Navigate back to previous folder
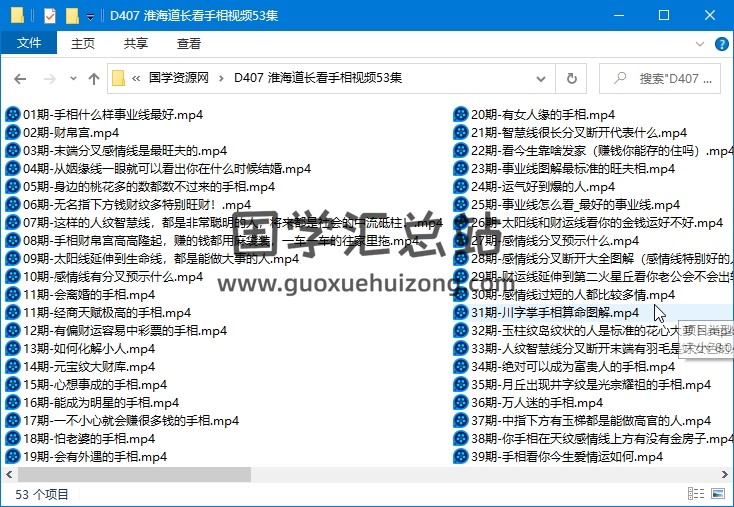Image resolution: width=734 pixels, height=507 pixels. click(20, 79)
